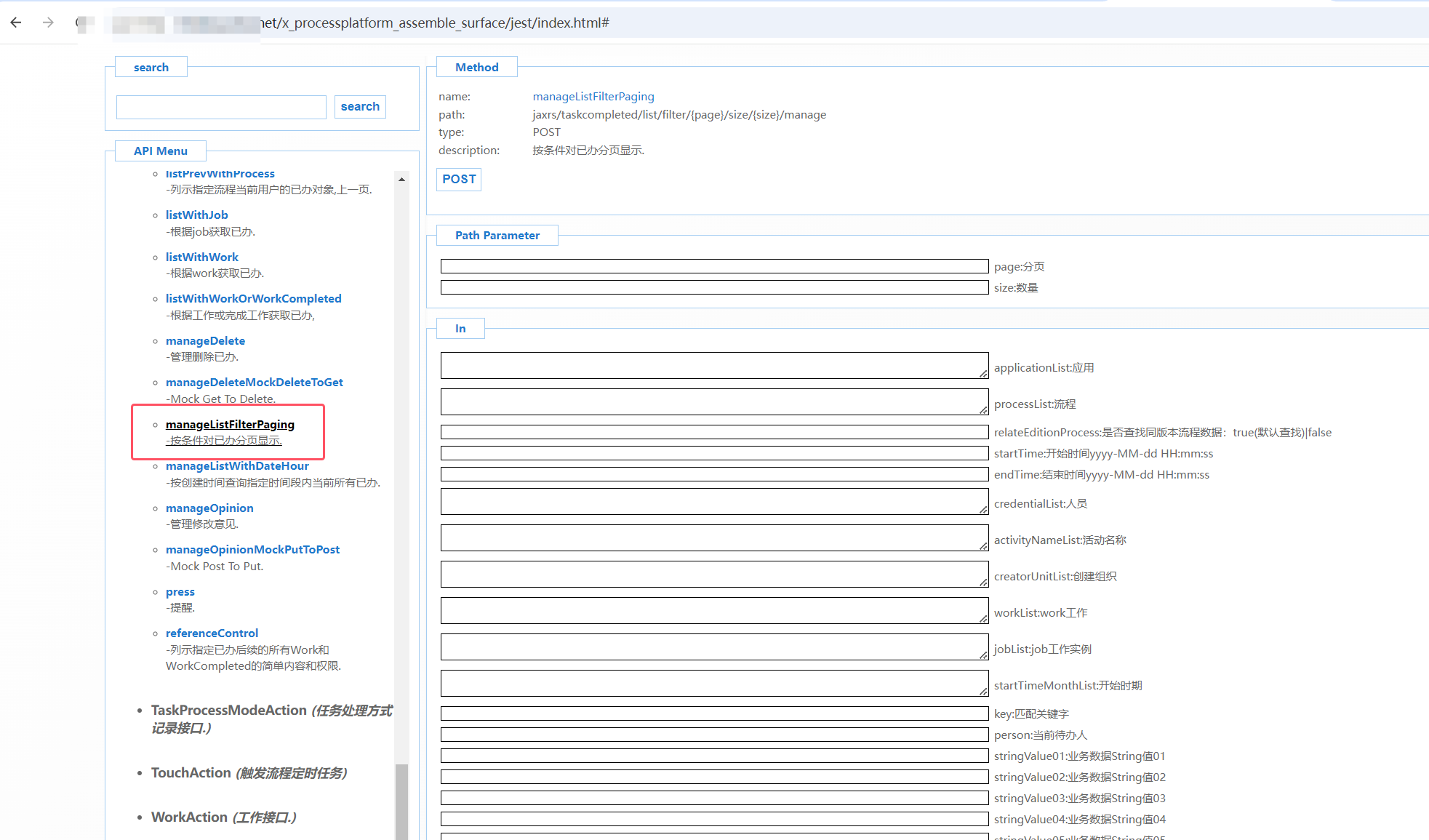The width and height of the screenshot is (1429, 840).
Task: Expand the TouchAction API group
Action: point(191,772)
